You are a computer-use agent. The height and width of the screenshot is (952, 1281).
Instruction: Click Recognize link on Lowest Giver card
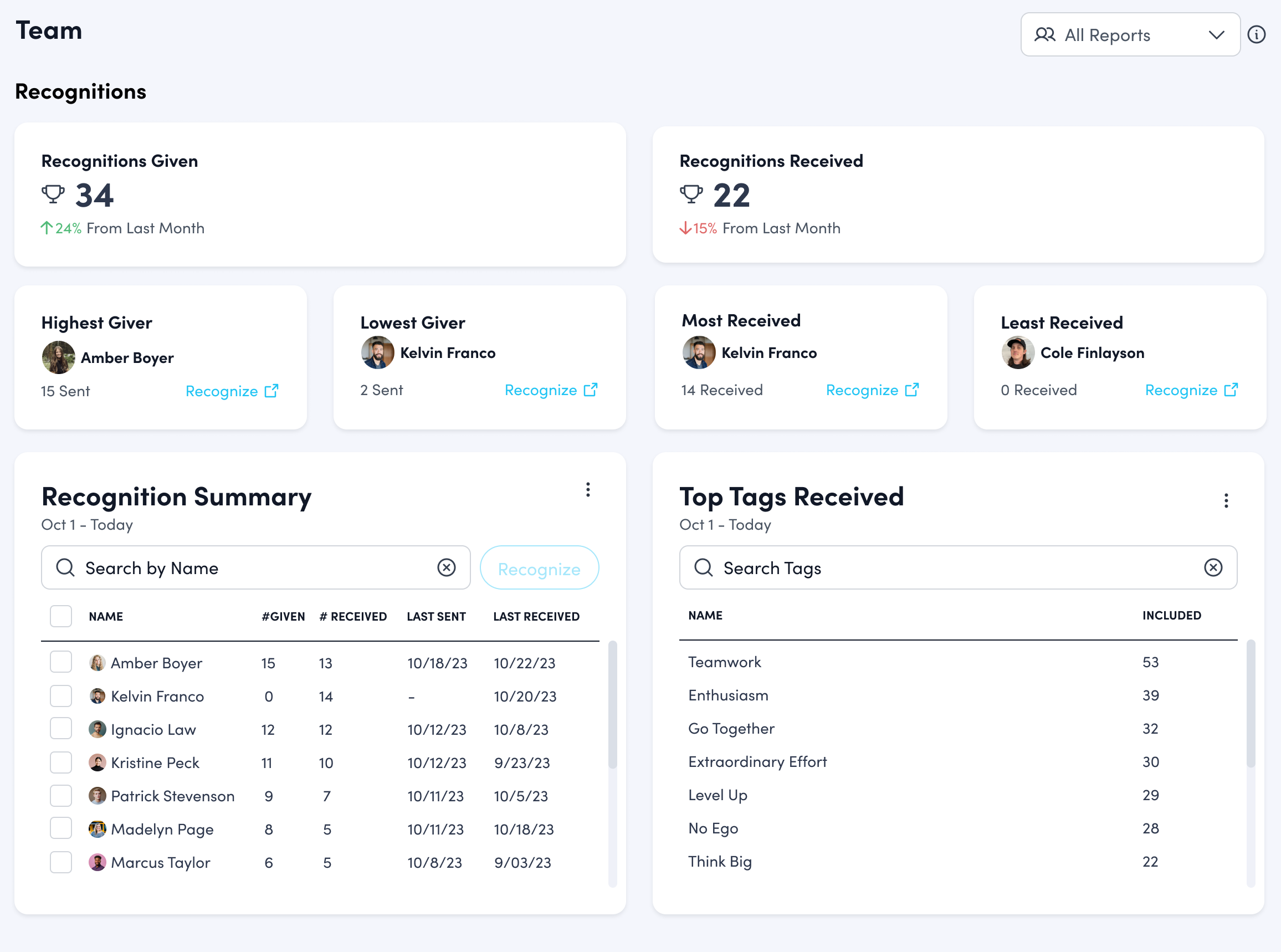541,390
